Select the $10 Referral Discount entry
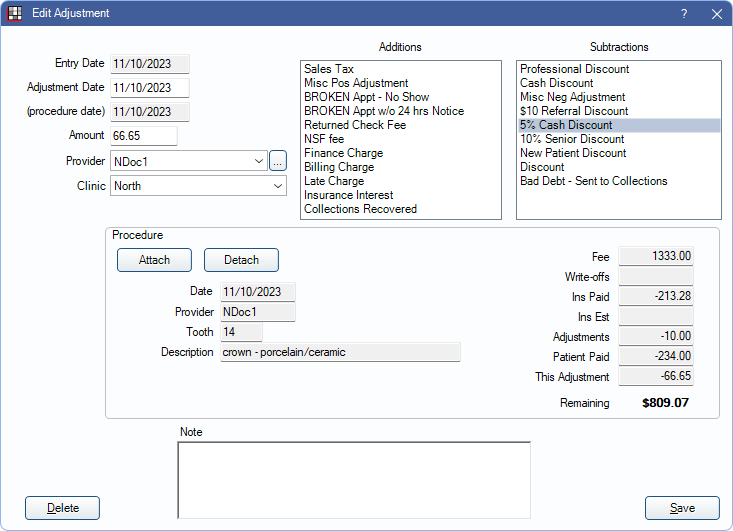 (x=574, y=111)
